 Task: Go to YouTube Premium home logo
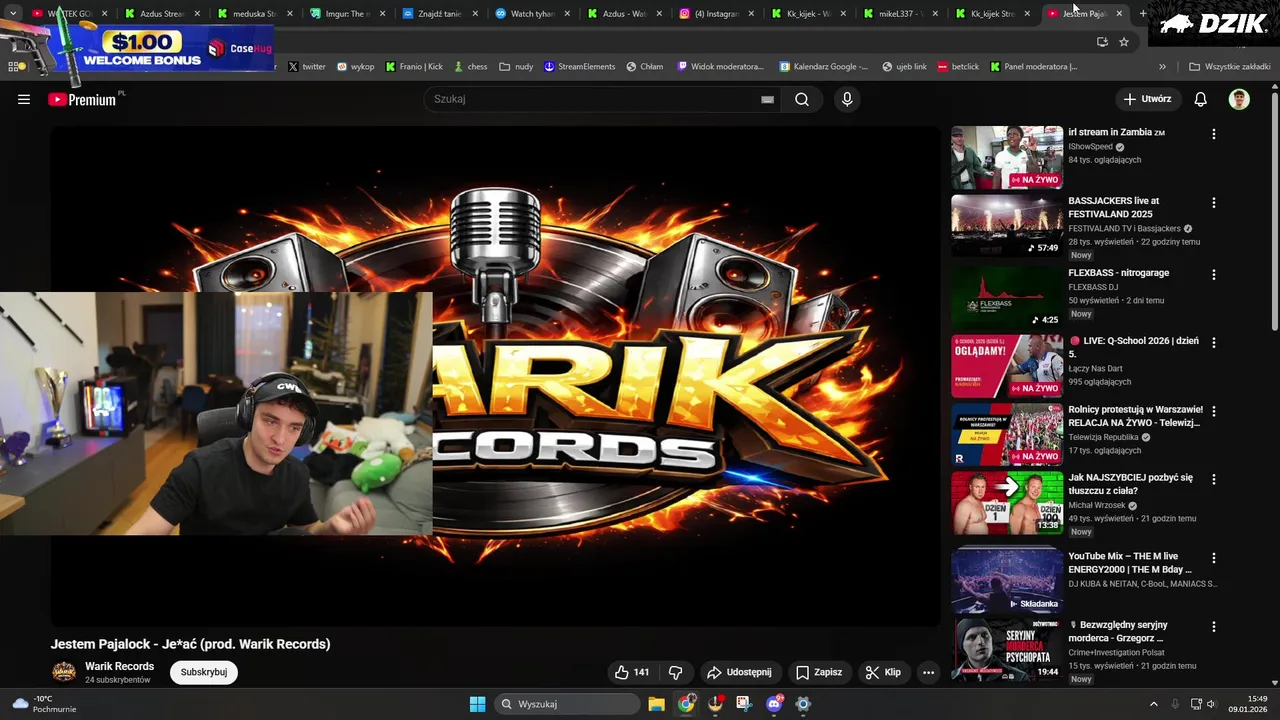[82, 99]
